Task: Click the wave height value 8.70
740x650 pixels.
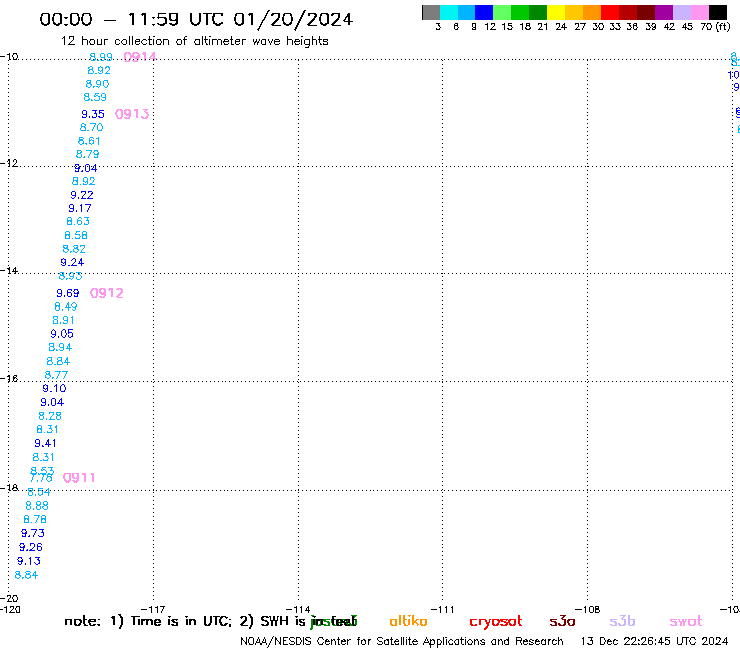Action: point(92,127)
